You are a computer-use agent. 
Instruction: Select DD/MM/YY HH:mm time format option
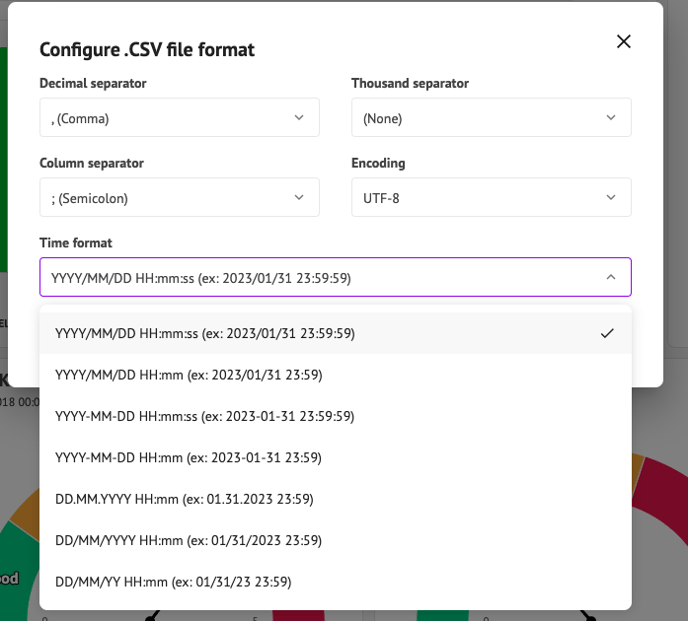coord(336,582)
